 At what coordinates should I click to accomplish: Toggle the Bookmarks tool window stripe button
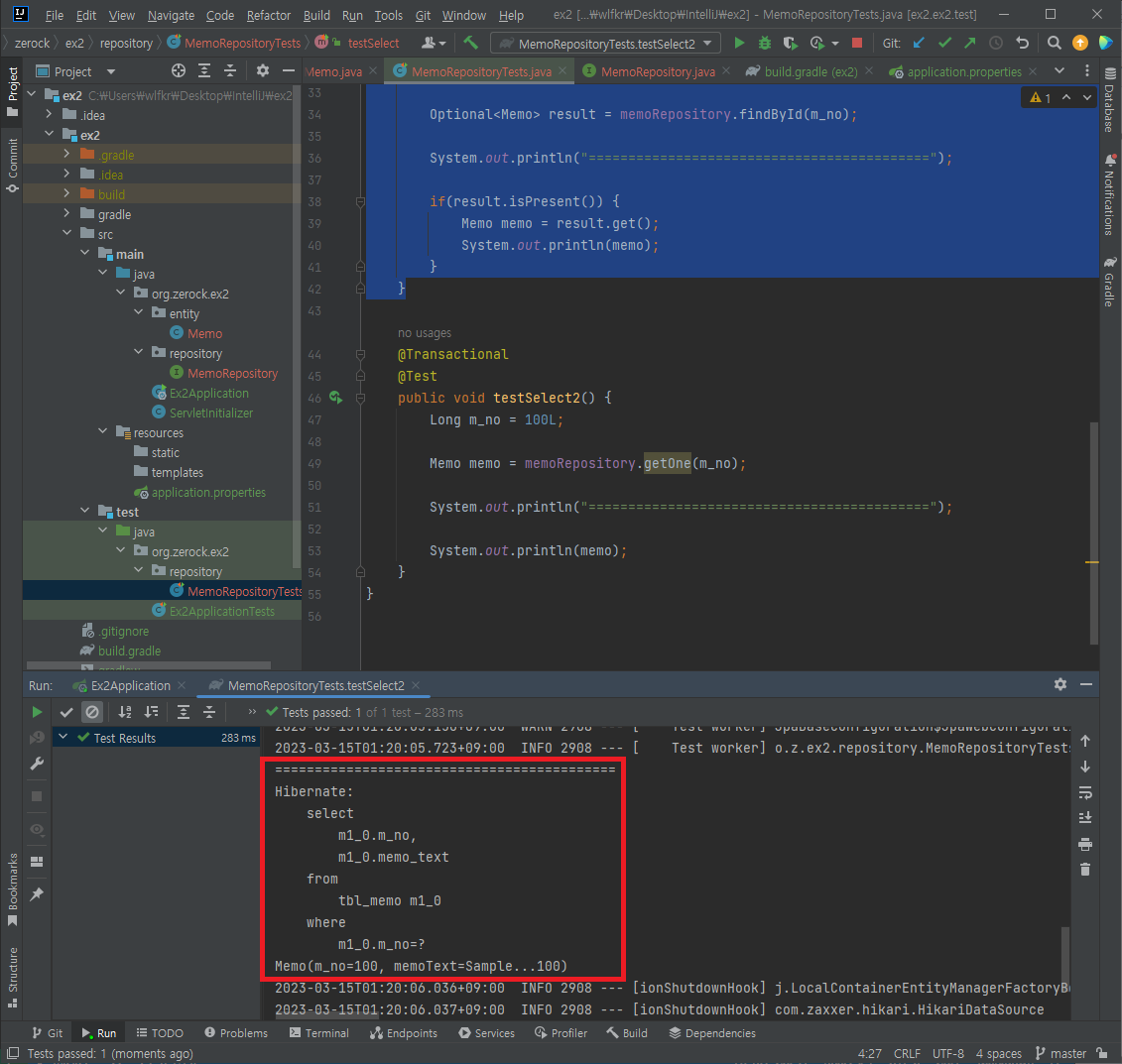tap(12, 890)
